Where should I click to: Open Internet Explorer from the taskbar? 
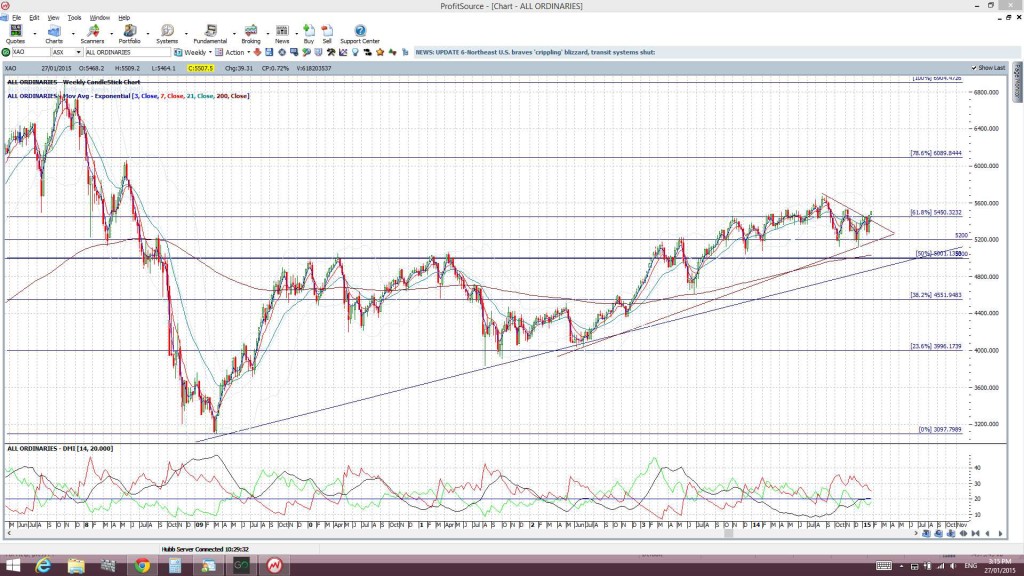43,566
